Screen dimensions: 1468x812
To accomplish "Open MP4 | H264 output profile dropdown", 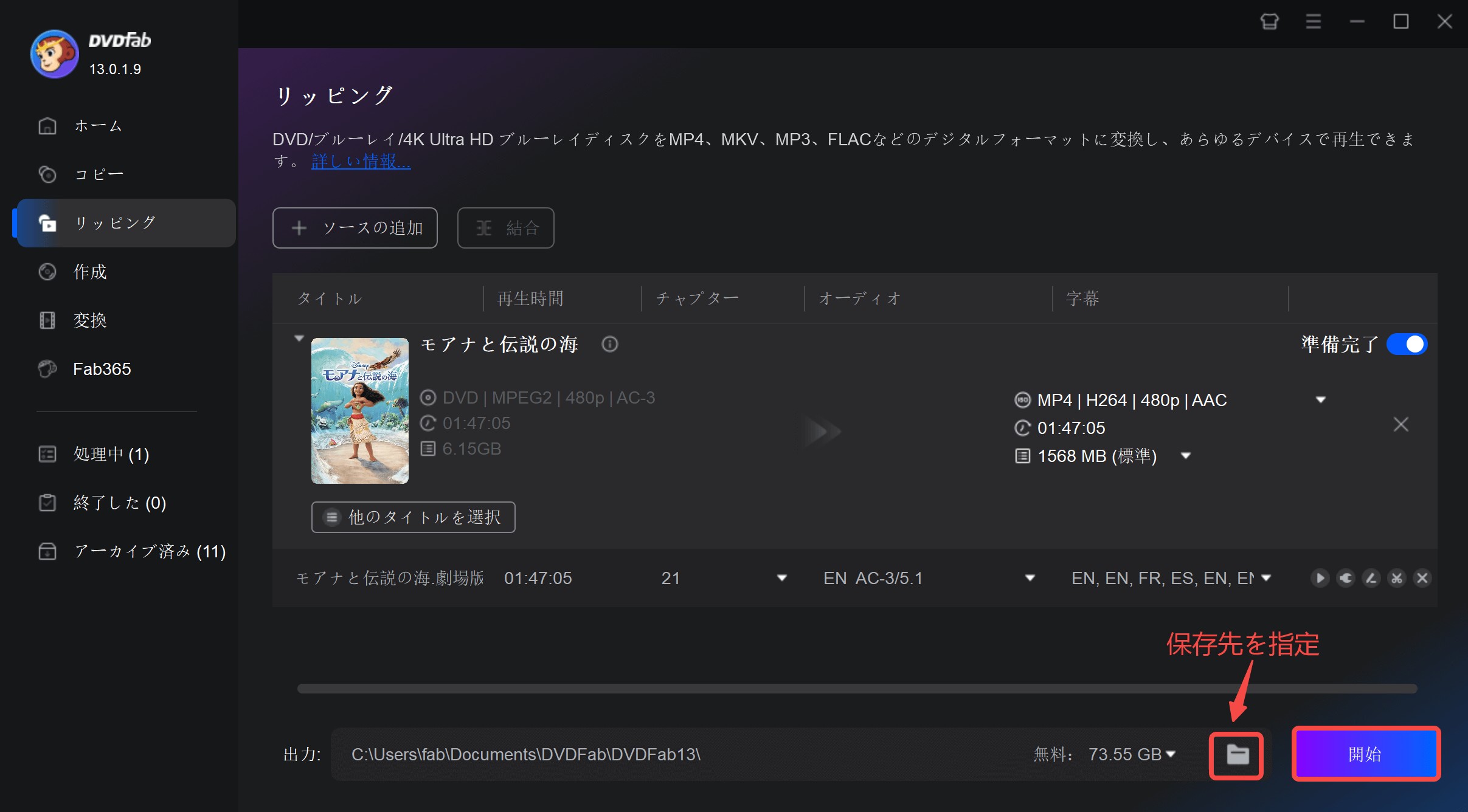I will coord(1320,400).
